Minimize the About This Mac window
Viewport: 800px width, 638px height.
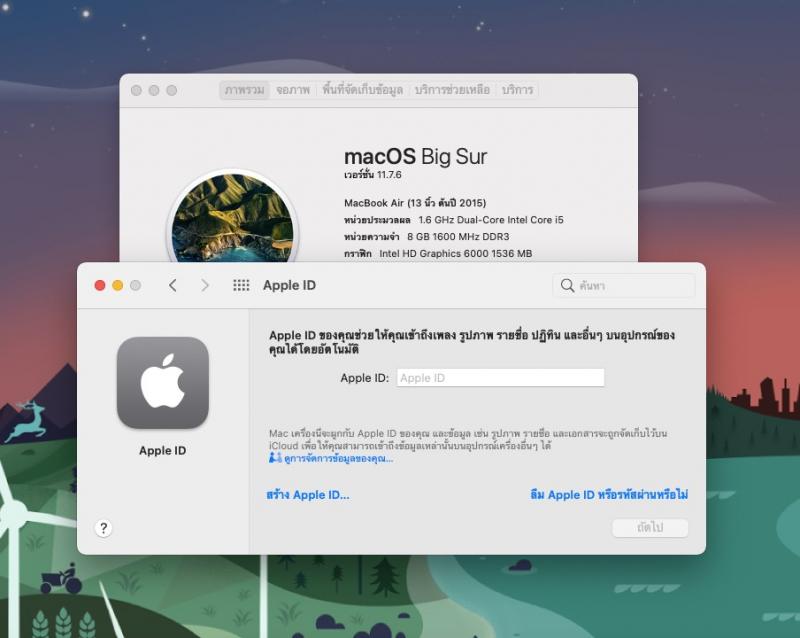(154, 90)
